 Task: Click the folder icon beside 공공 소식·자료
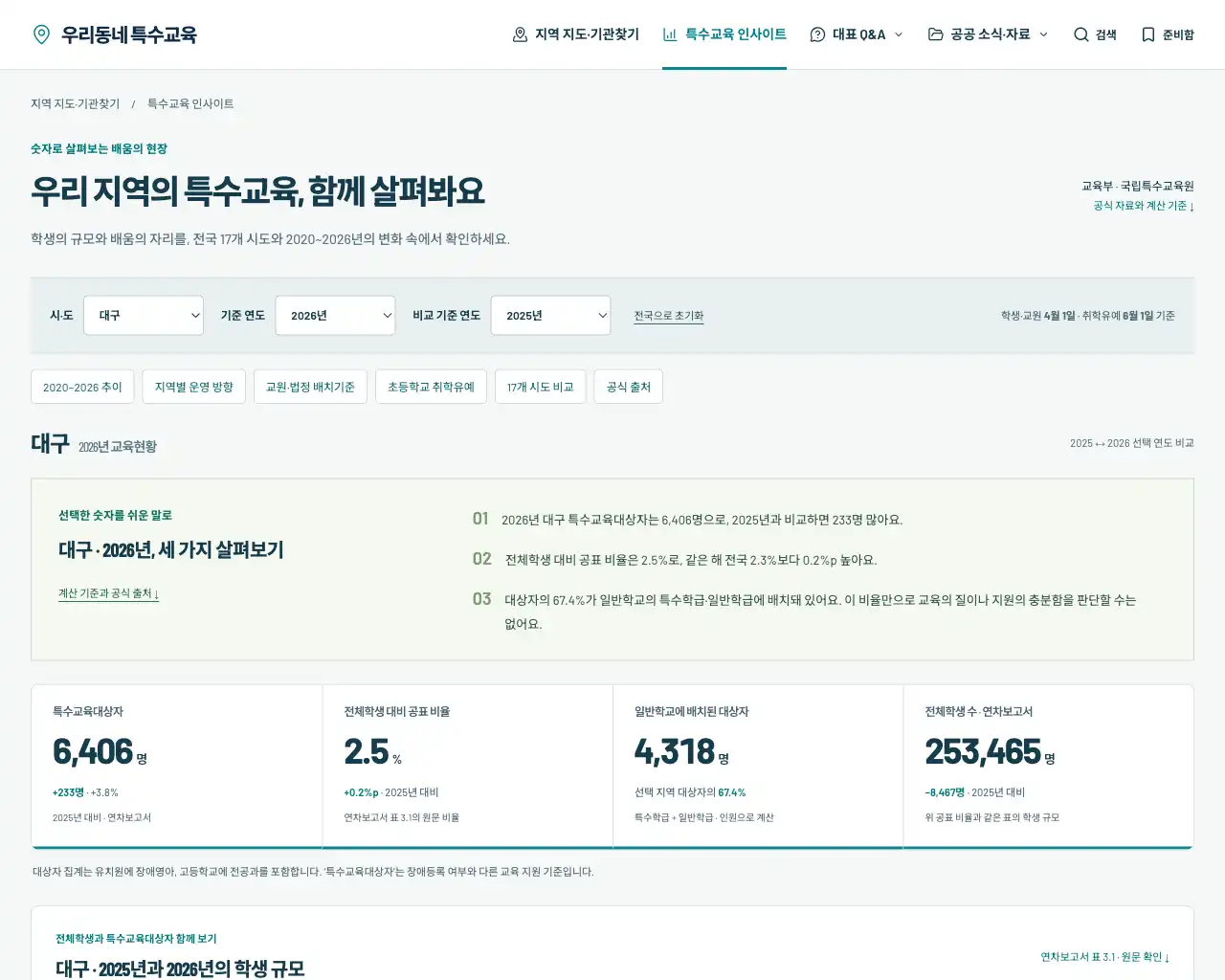point(935,34)
